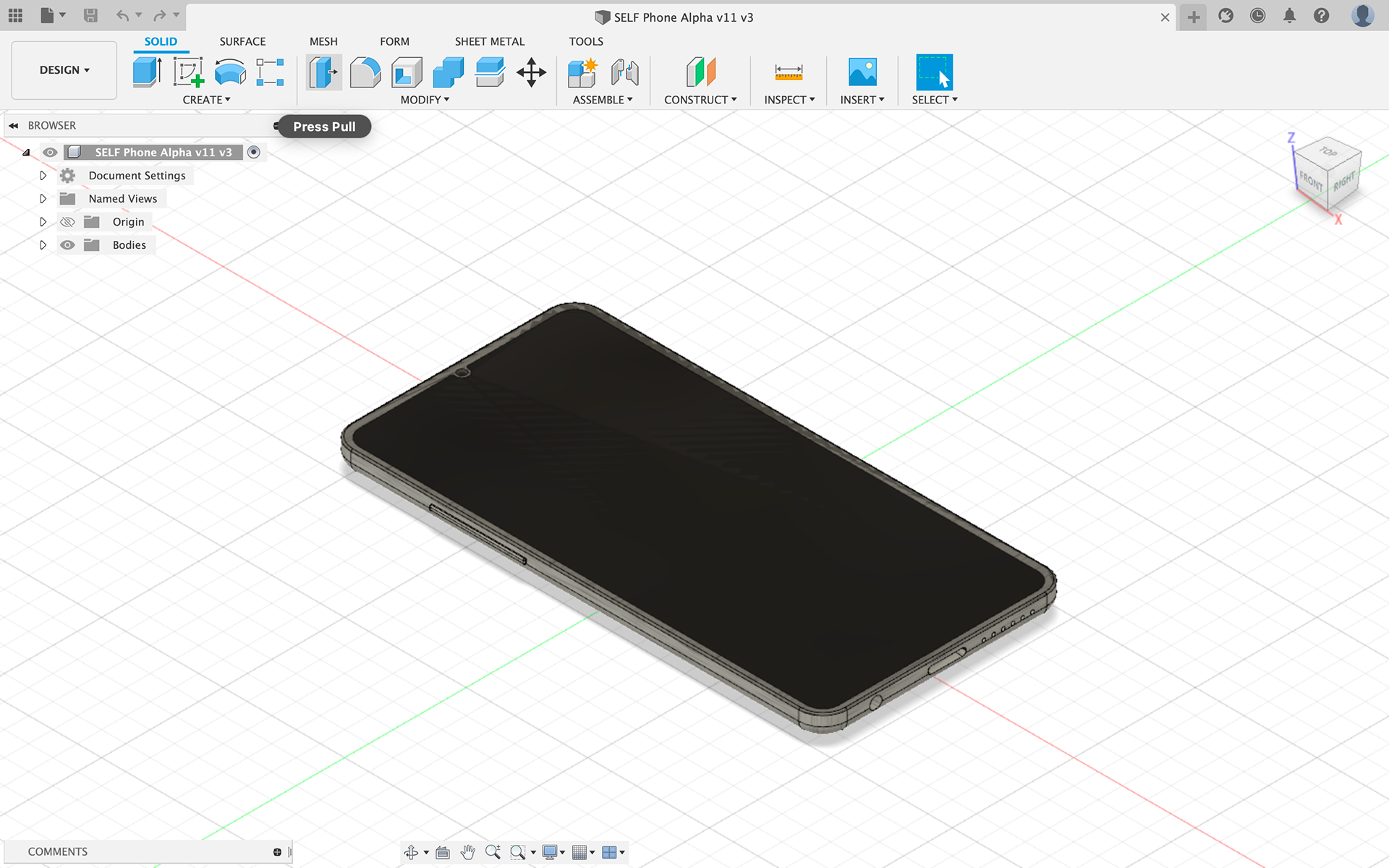Open the DESIGN workspace dropdown
The height and width of the screenshot is (868, 1389).
(64, 70)
